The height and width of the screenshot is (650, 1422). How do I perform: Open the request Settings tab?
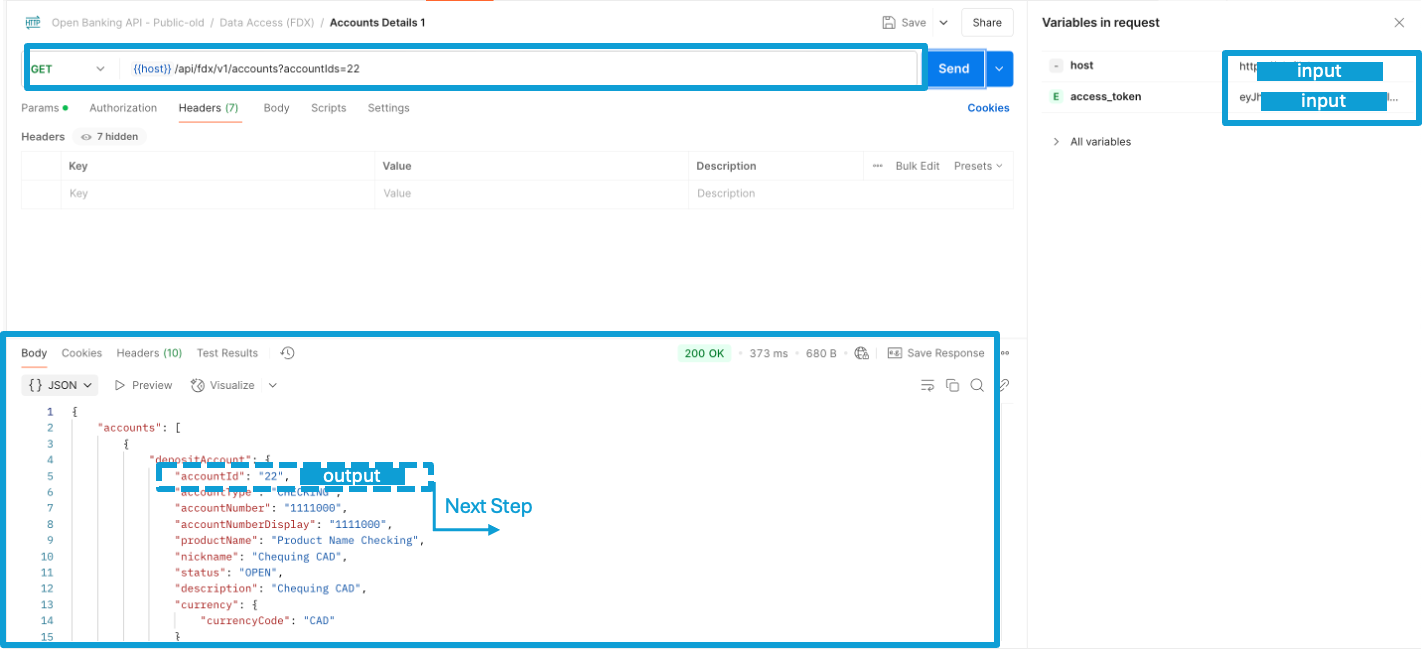pyautogui.click(x=388, y=108)
